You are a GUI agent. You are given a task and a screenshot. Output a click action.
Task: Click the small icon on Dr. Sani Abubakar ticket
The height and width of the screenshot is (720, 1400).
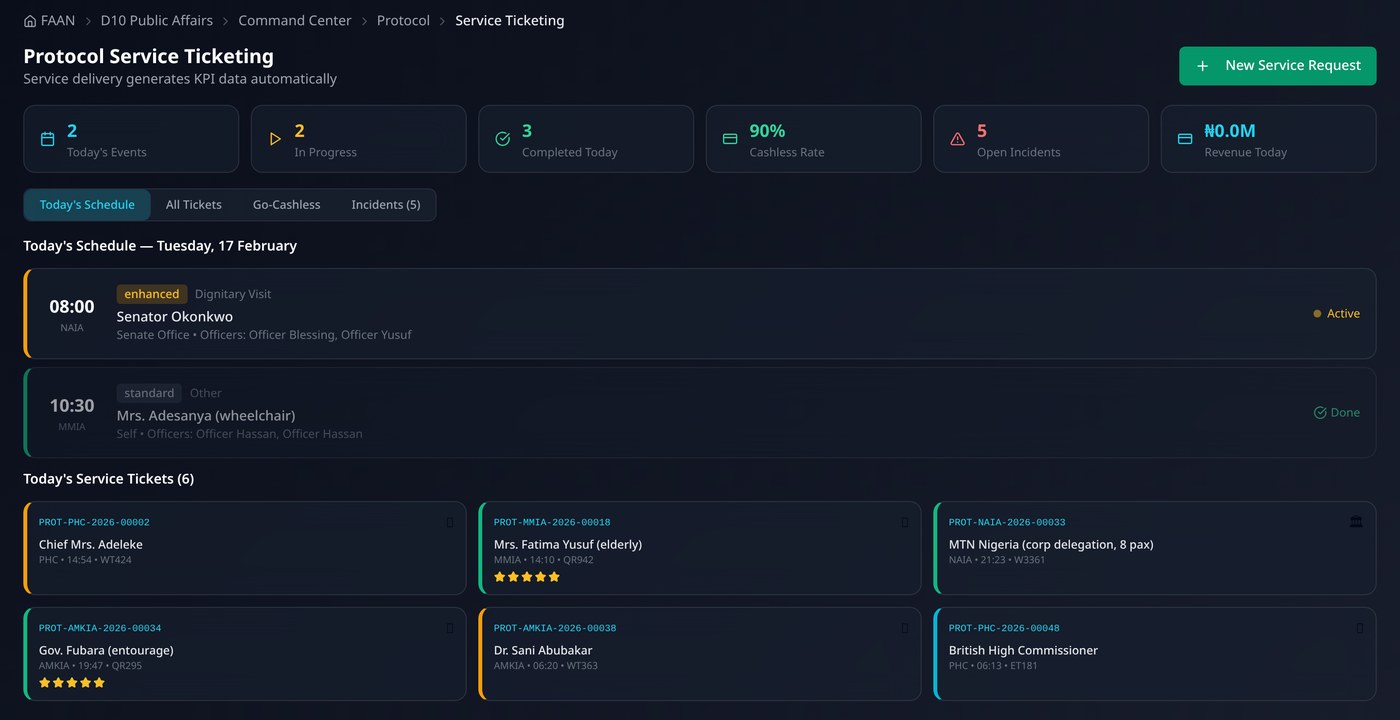(905, 628)
